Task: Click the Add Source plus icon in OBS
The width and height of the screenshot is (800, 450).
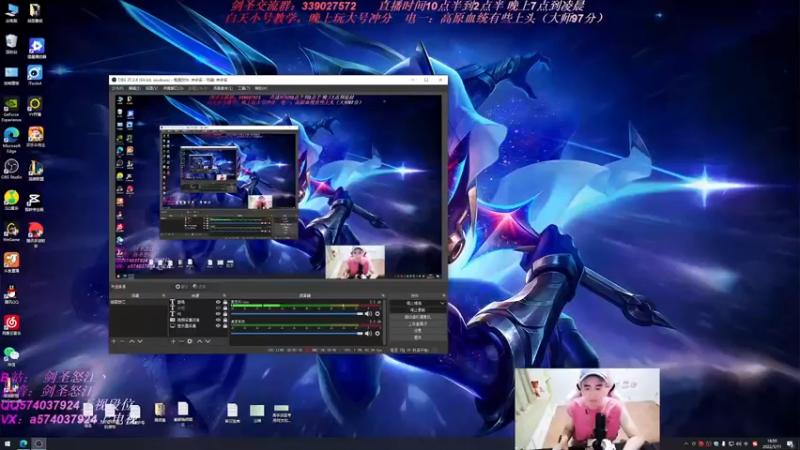Action: (173, 341)
